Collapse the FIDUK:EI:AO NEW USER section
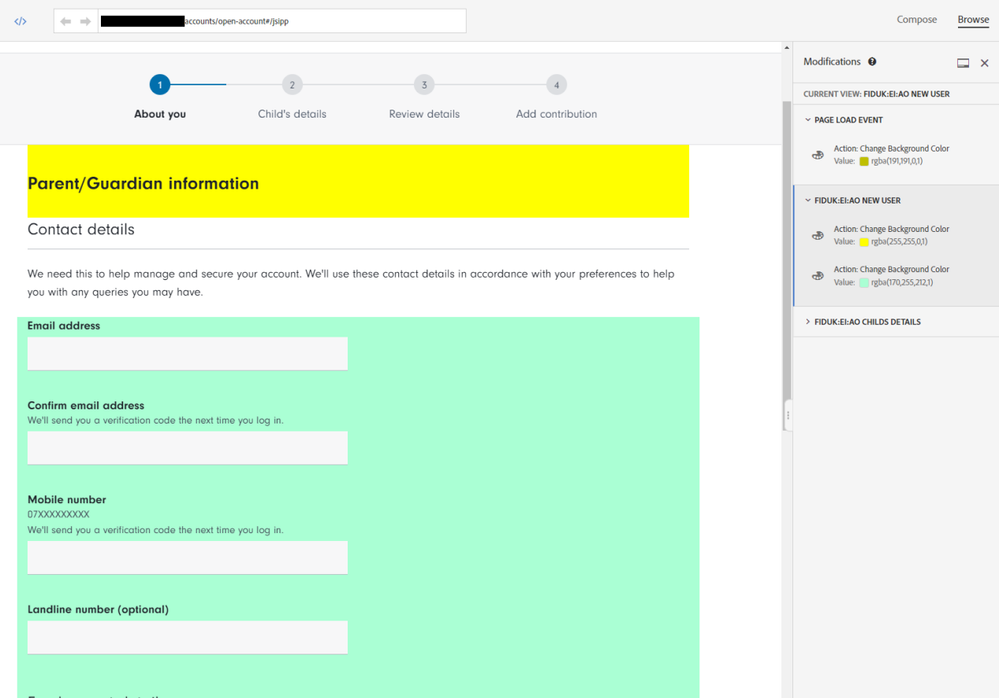The height and width of the screenshot is (698, 999). [x=808, y=201]
